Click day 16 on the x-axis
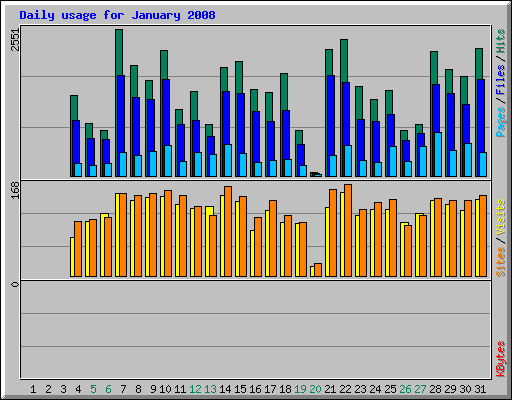 255,389
